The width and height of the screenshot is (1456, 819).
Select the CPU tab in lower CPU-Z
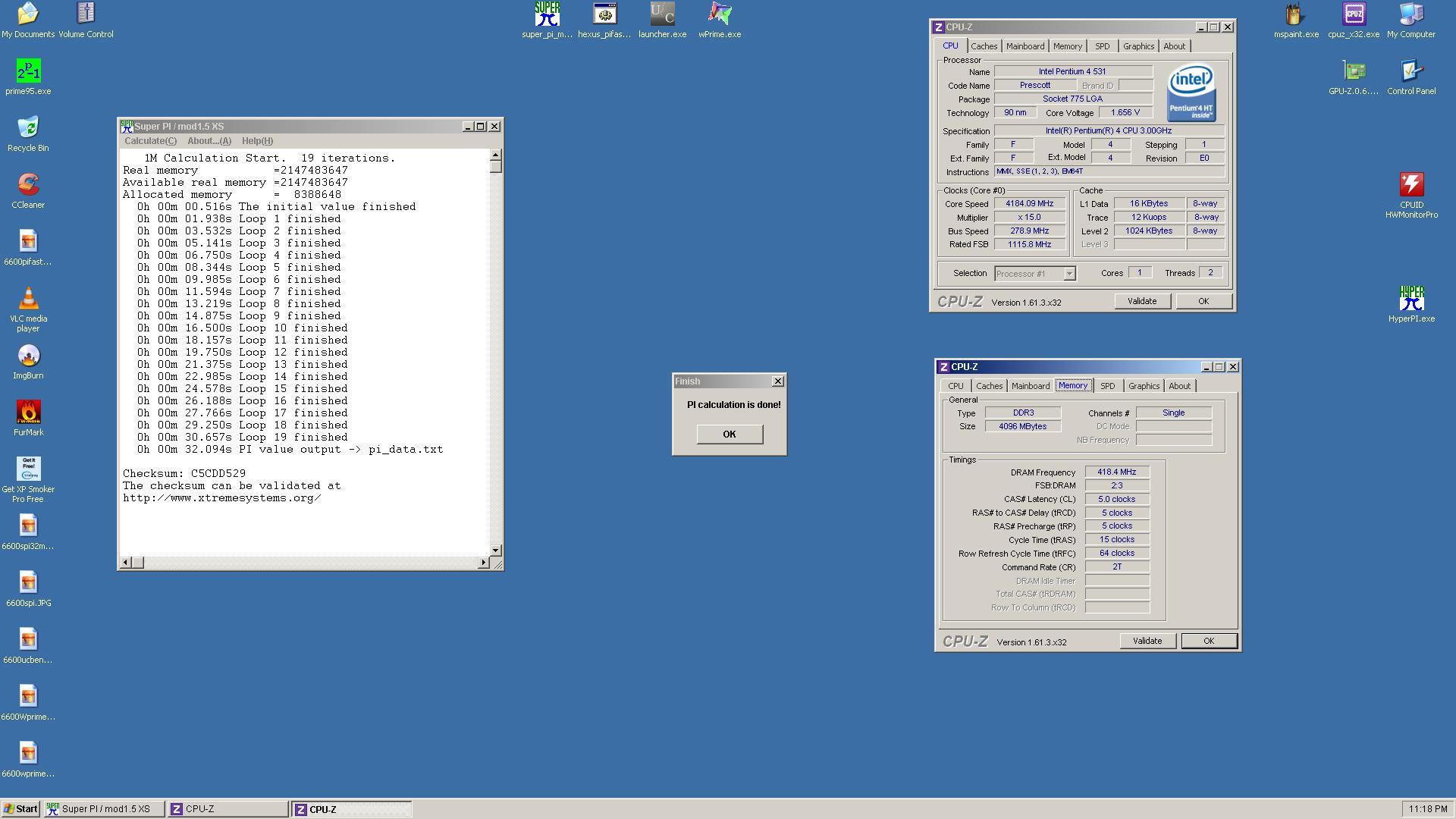pos(955,386)
